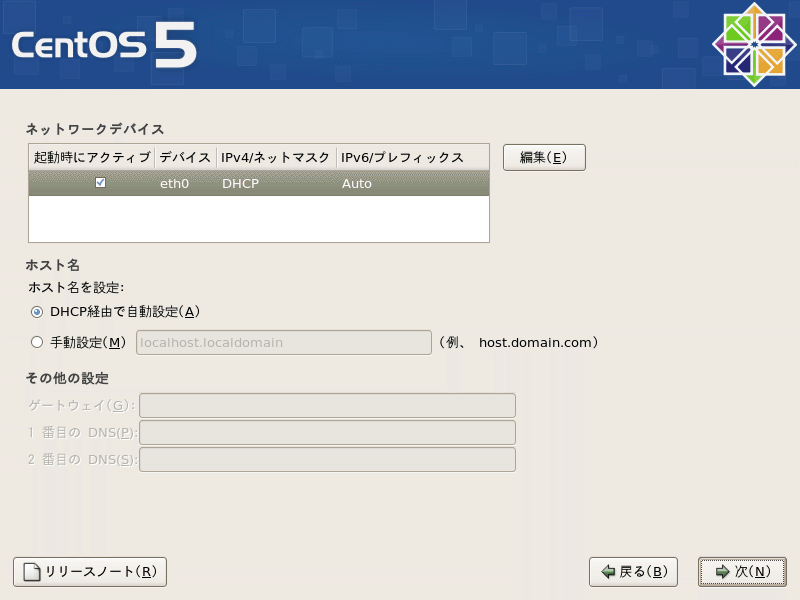Click the Auto IPv6 value
The image size is (800, 600).
pos(357,184)
